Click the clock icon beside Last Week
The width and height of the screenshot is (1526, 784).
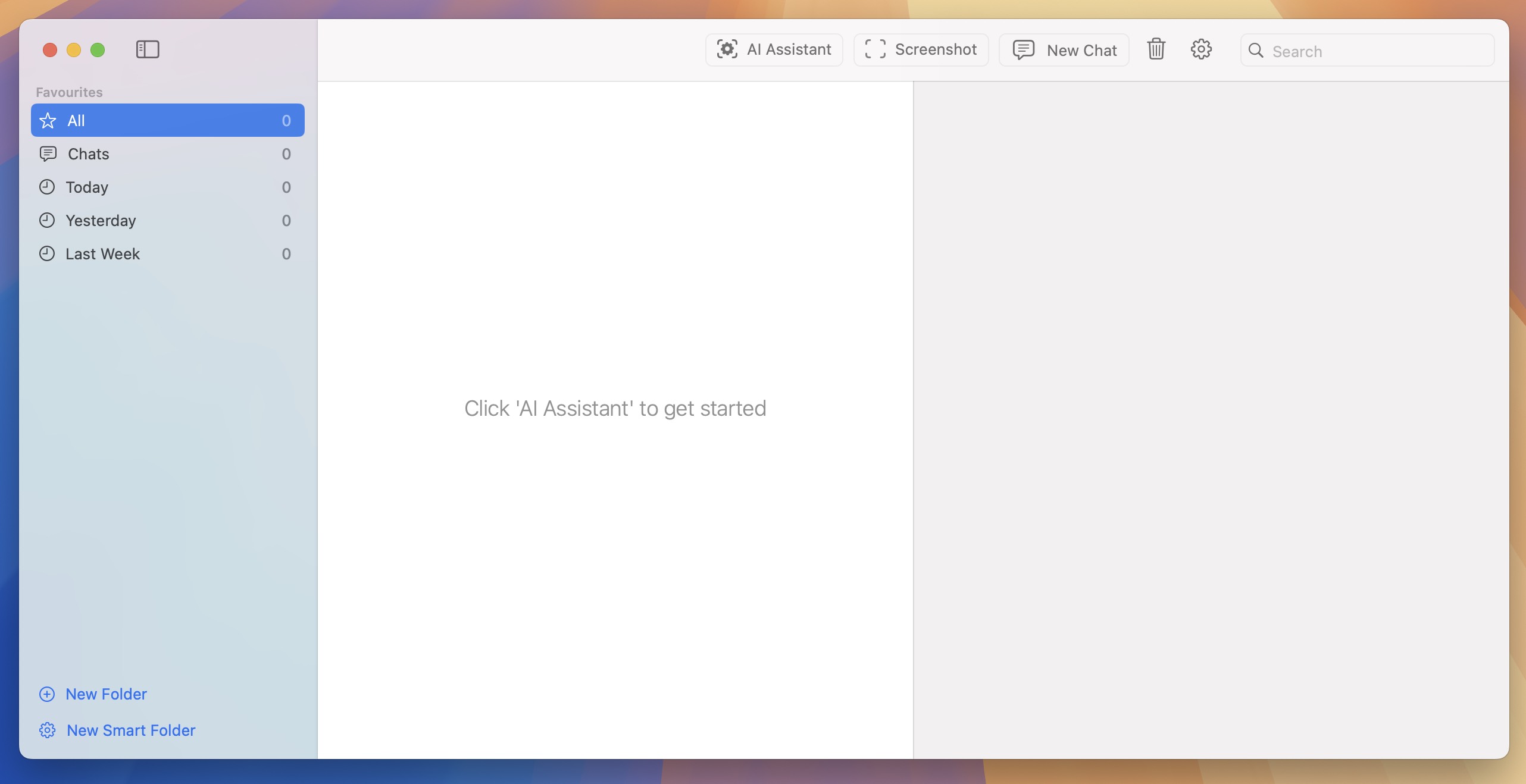[47, 253]
